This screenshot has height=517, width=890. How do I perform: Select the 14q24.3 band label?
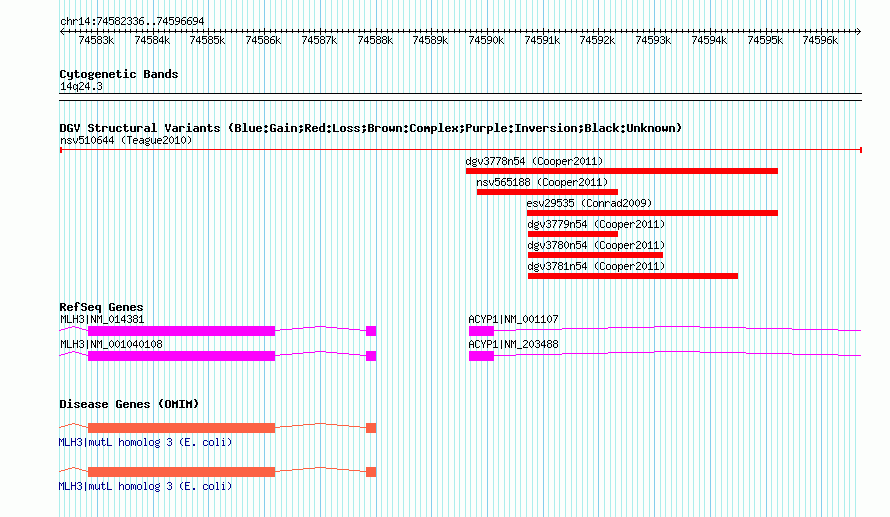click(x=81, y=86)
